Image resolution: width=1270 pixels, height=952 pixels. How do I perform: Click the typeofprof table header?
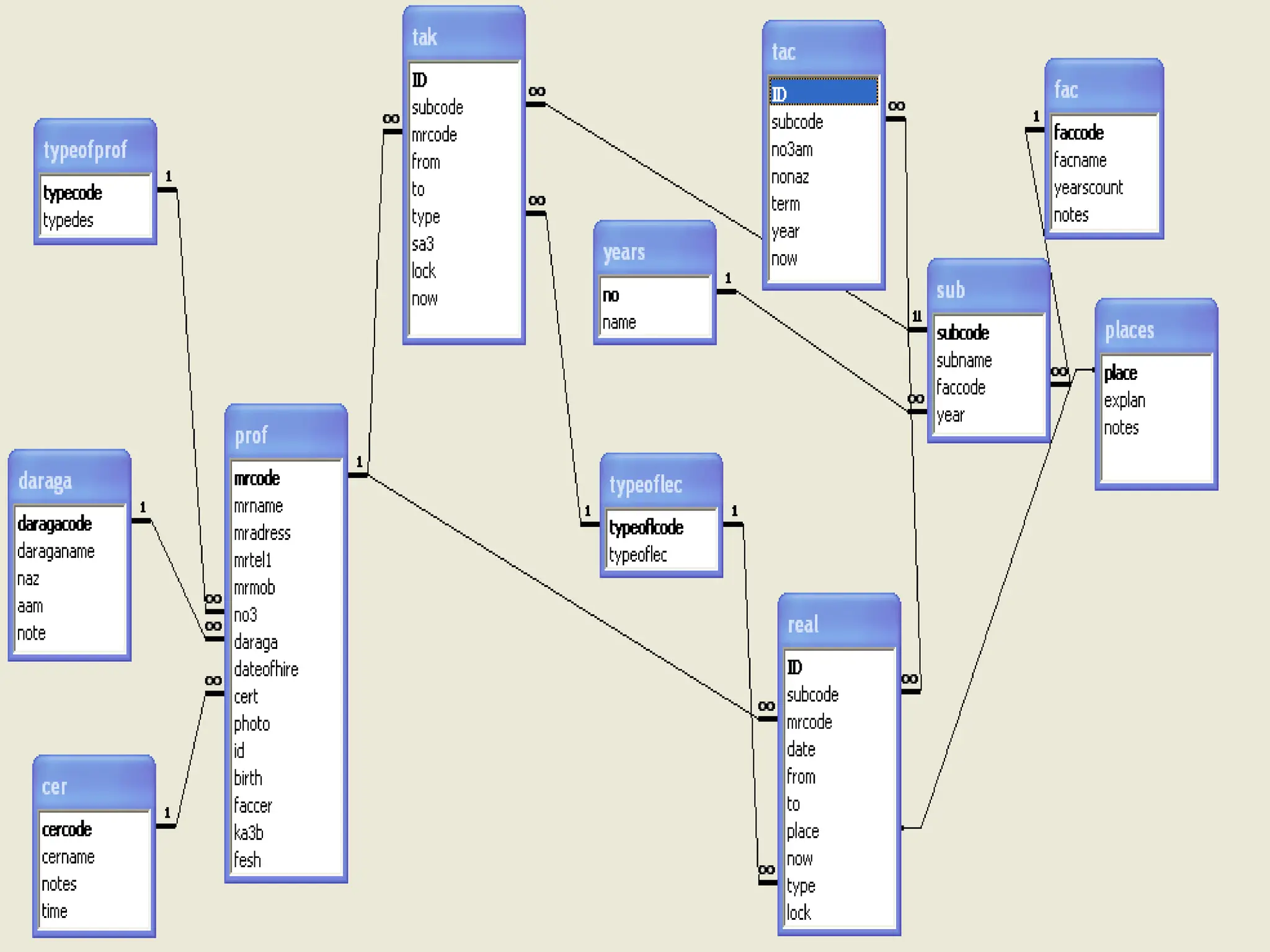click(95, 149)
